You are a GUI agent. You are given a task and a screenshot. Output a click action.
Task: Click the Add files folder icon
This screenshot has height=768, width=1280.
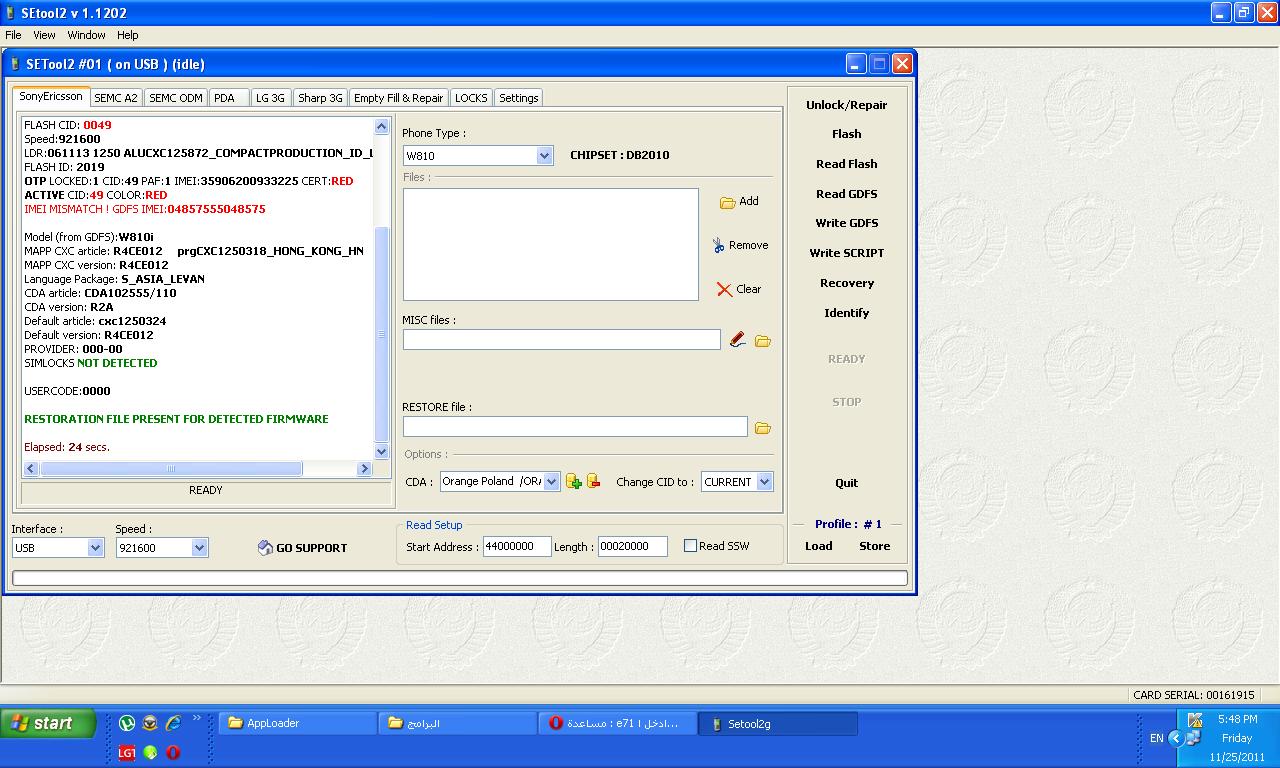[727, 202]
